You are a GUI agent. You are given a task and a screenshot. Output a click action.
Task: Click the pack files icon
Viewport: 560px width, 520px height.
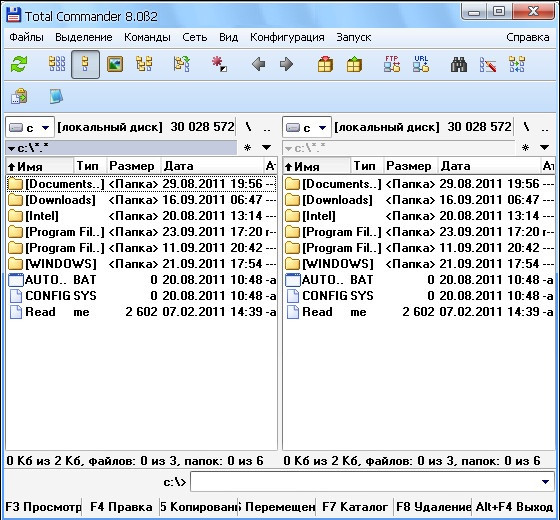(x=325, y=64)
